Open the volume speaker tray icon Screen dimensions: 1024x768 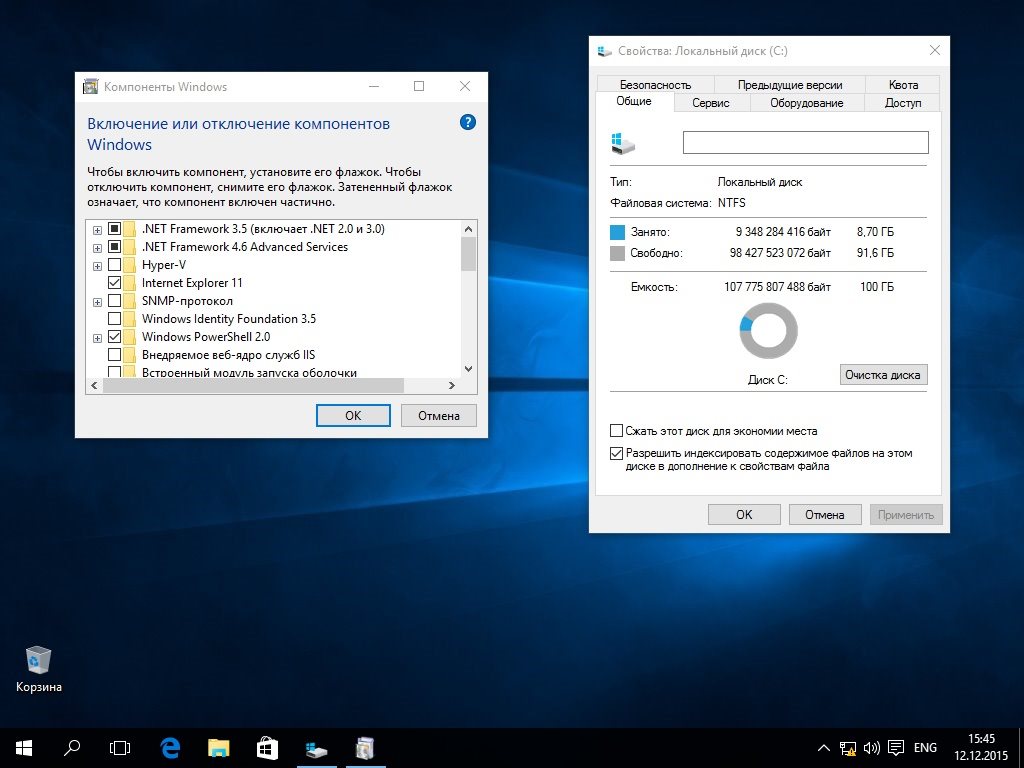pos(871,748)
